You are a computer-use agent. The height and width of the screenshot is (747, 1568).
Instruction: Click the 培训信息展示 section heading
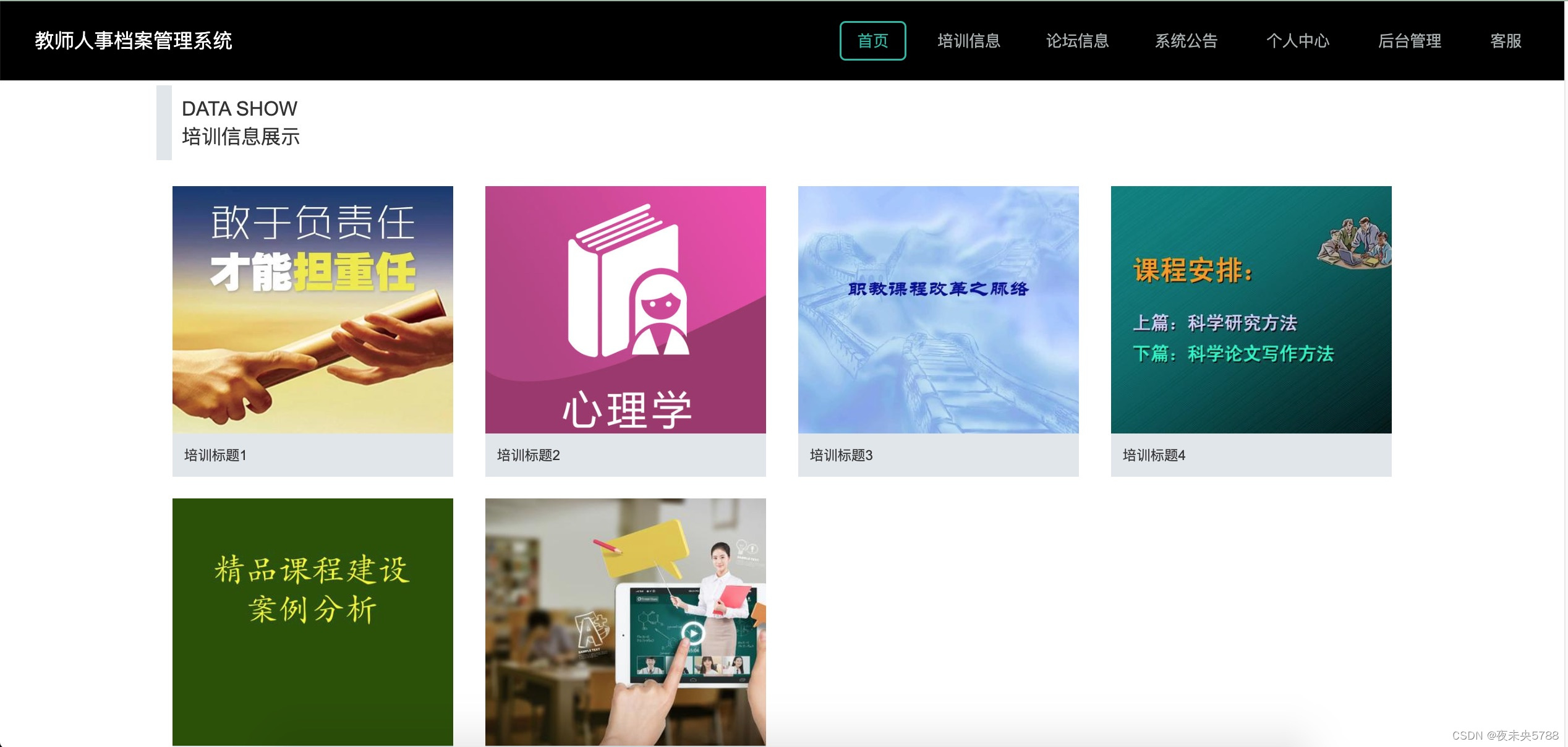click(x=241, y=137)
